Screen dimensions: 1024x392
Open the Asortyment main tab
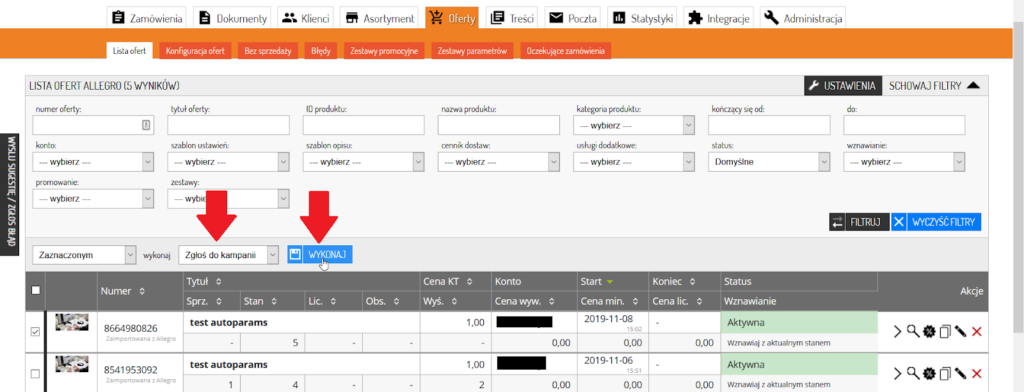coord(379,18)
